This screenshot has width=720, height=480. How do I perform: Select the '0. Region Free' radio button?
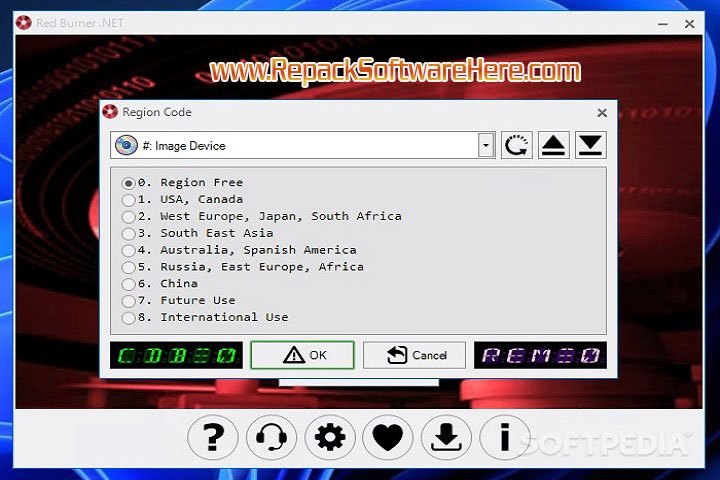point(129,183)
